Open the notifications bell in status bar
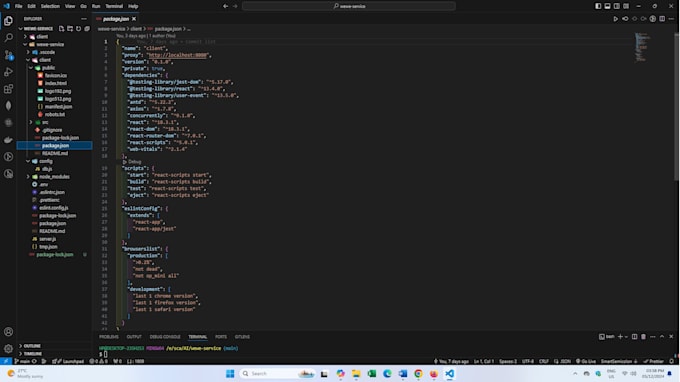 click(x=671, y=361)
